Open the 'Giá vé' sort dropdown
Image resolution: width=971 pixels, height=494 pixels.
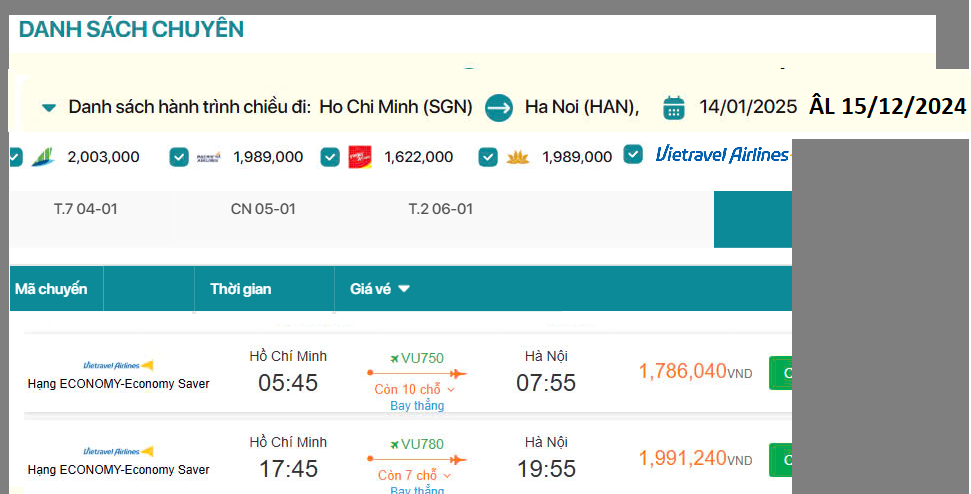point(380,289)
